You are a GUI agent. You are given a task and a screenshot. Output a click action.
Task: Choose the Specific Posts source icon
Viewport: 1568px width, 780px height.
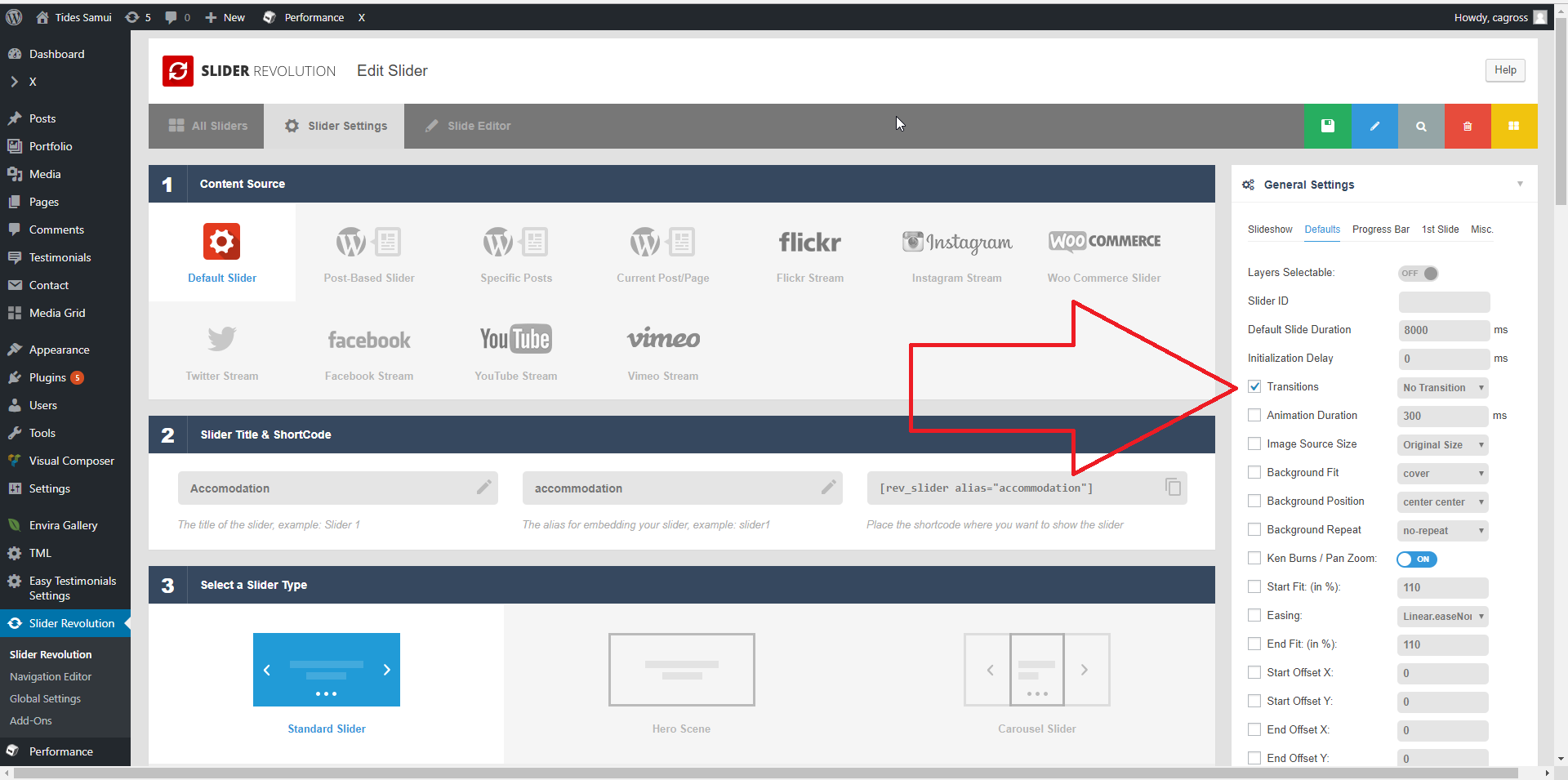point(516,242)
